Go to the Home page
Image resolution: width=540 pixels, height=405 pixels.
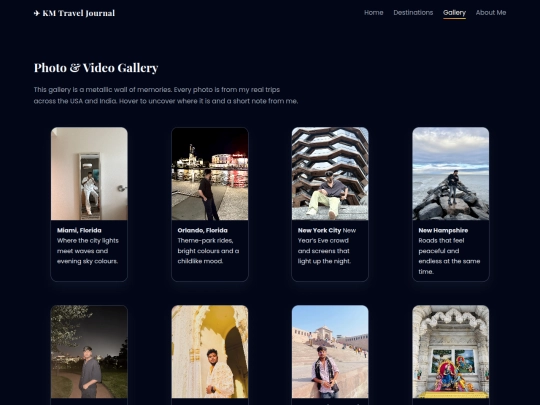click(x=374, y=13)
